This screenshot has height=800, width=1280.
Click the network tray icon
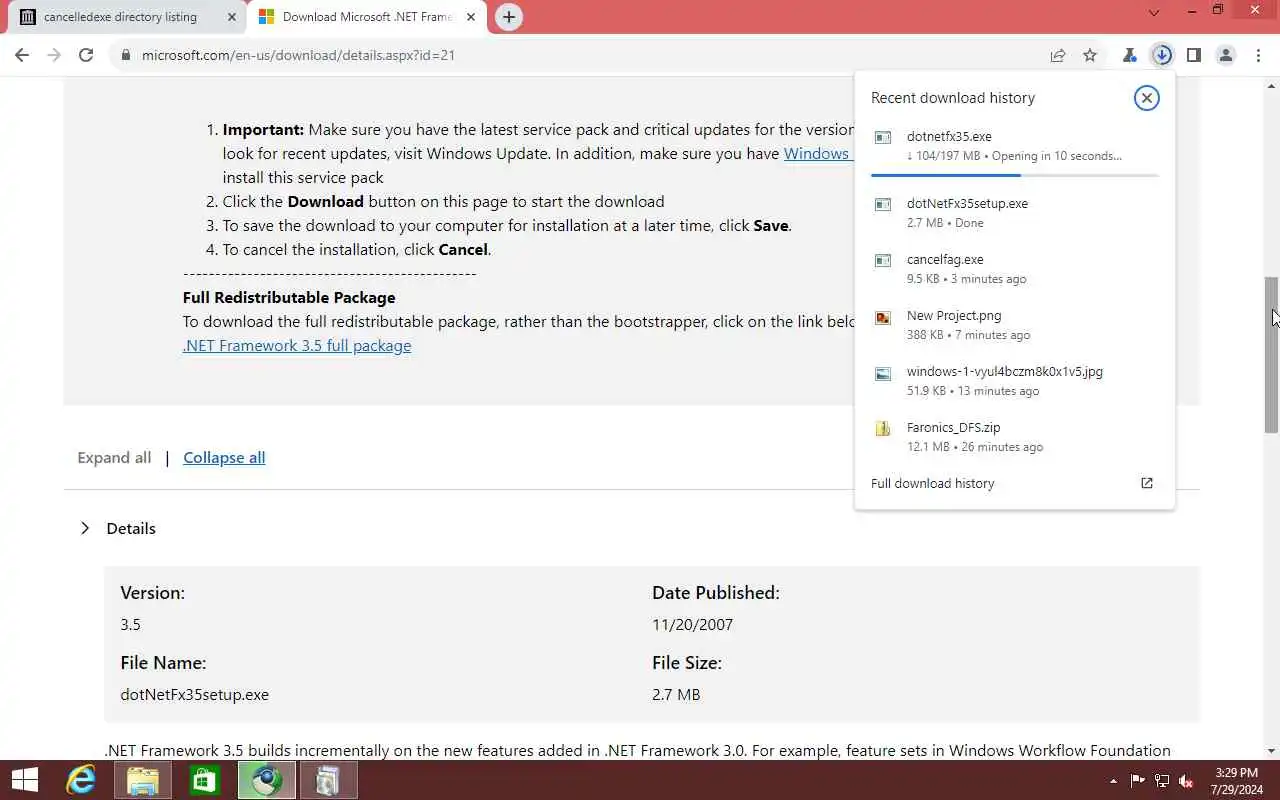pyautogui.click(x=1162, y=781)
